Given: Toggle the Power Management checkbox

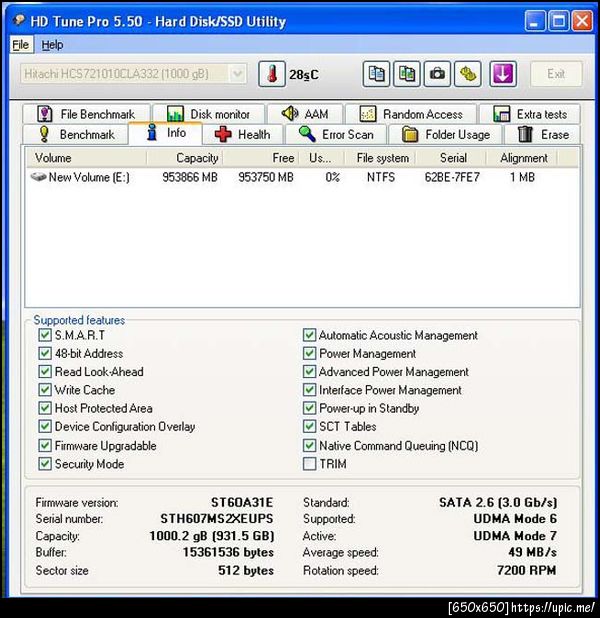Looking at the screenshot, I should click(x=309, y=353).
